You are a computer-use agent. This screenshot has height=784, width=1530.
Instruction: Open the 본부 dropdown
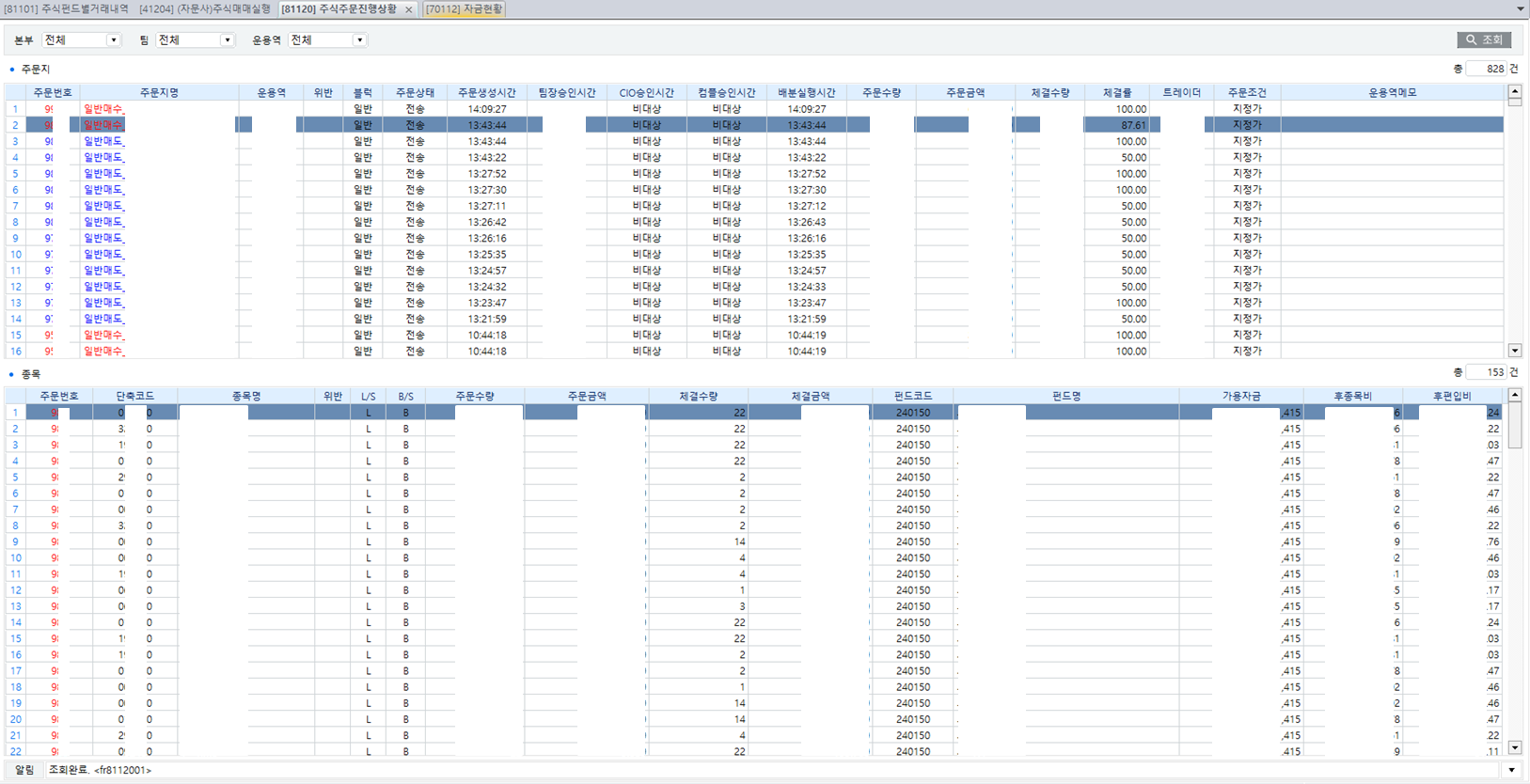click(x=113, y=40)
